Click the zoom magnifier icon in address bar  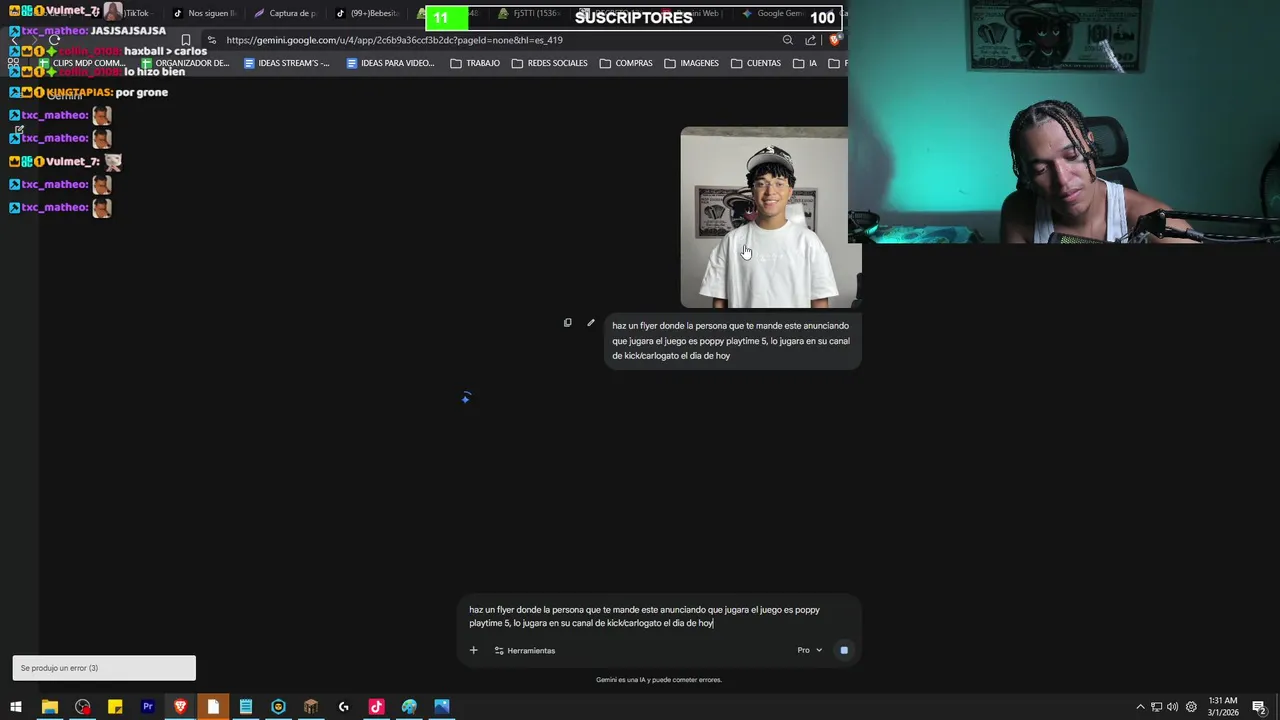(788, 40)
